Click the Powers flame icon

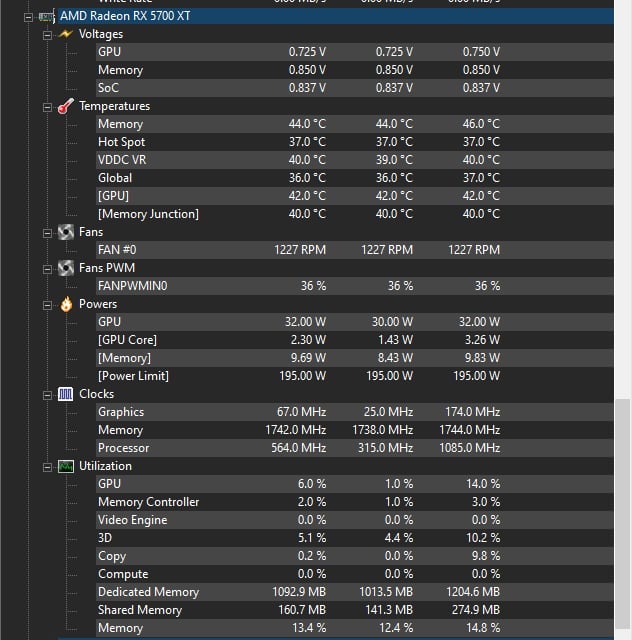pos(66,304)
